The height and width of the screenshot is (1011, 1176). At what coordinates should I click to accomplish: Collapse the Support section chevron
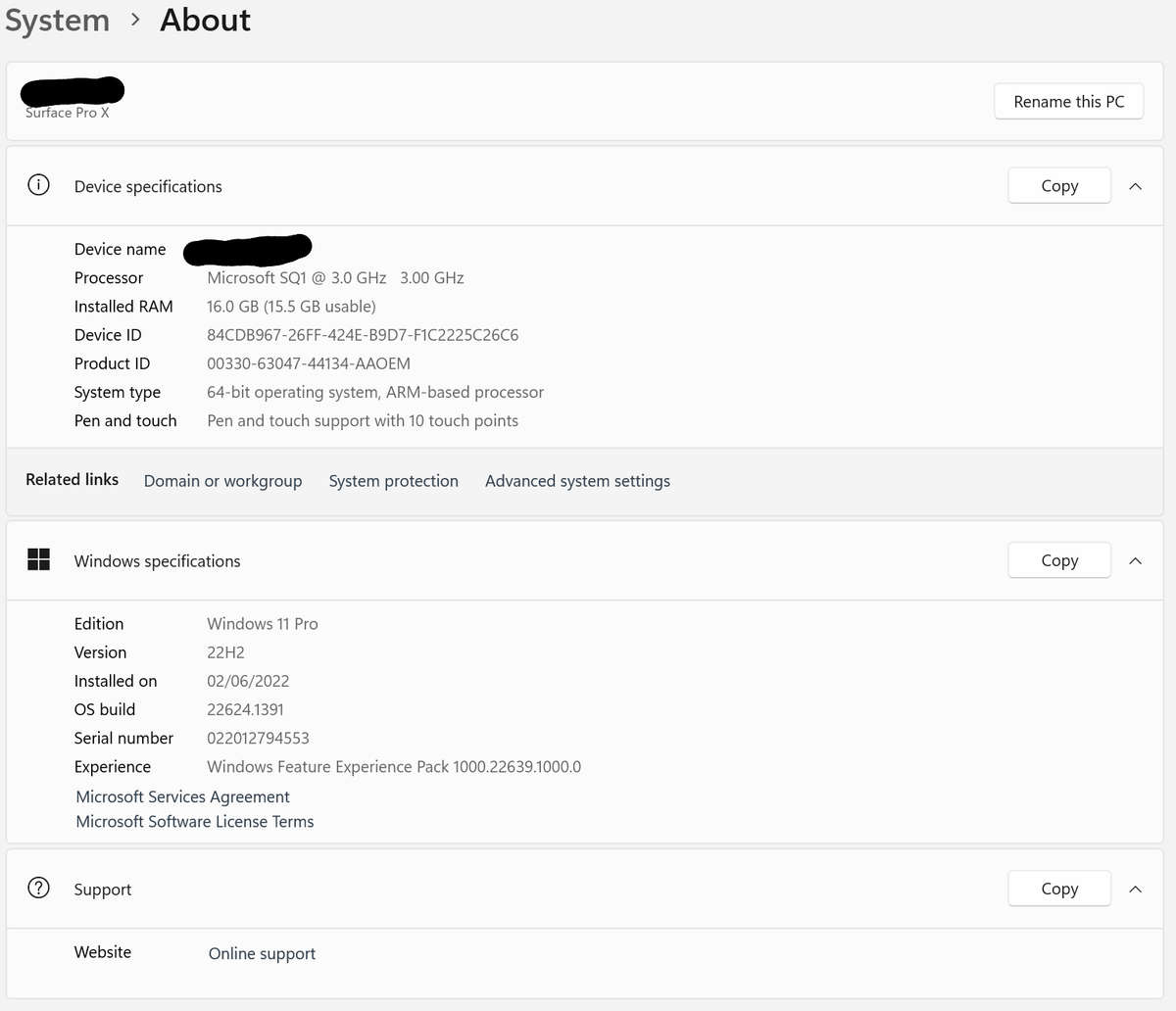(x=1135, y=889)
